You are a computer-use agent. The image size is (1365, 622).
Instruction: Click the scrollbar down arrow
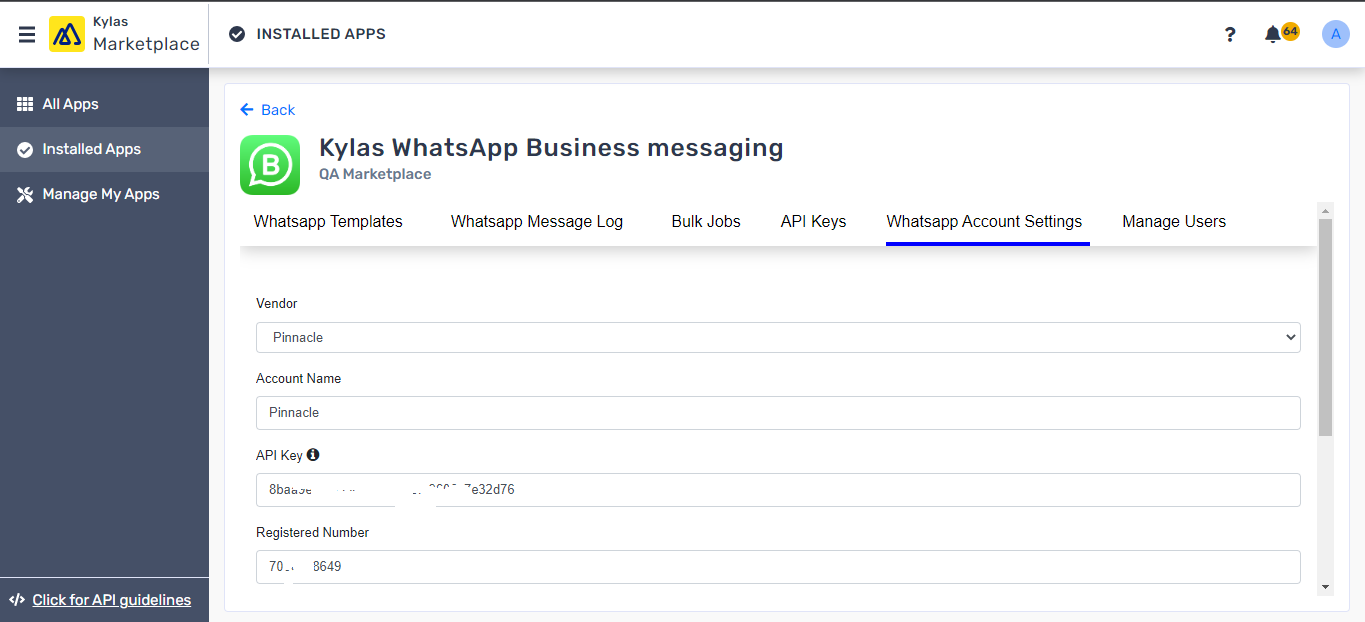1326,587
